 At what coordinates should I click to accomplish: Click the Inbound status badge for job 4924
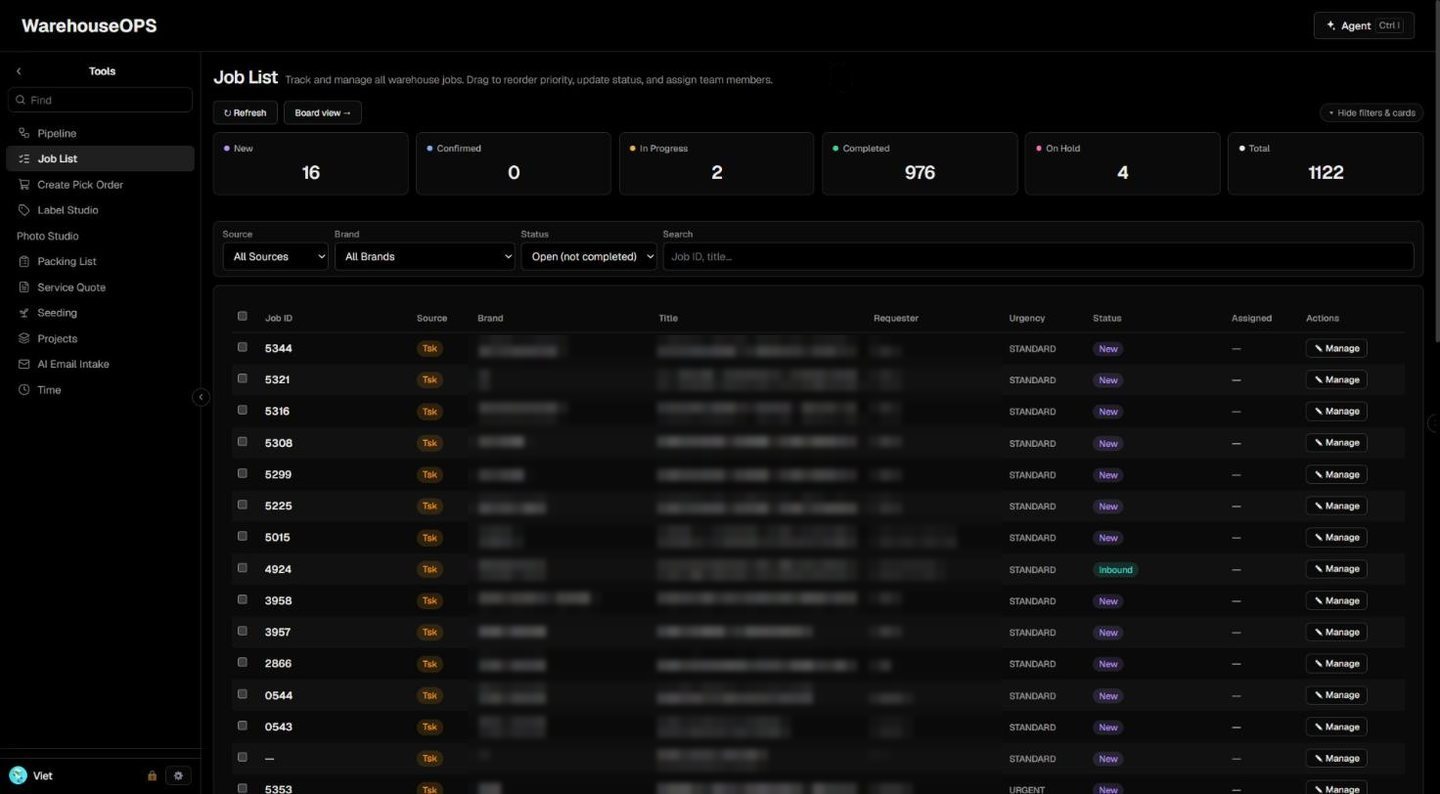click(x=1115, y=570)
